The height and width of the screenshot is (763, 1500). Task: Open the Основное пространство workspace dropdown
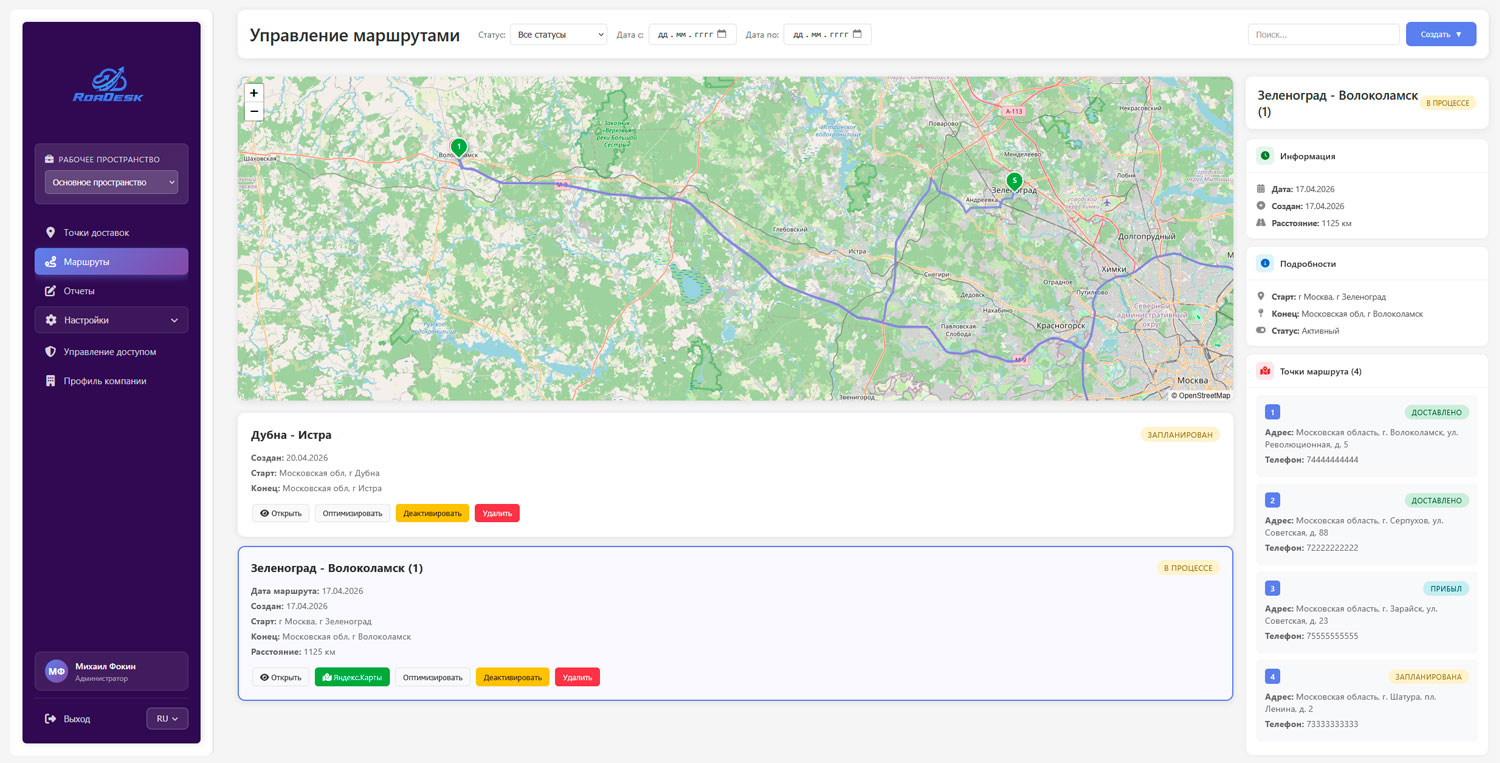click(111, 183)
